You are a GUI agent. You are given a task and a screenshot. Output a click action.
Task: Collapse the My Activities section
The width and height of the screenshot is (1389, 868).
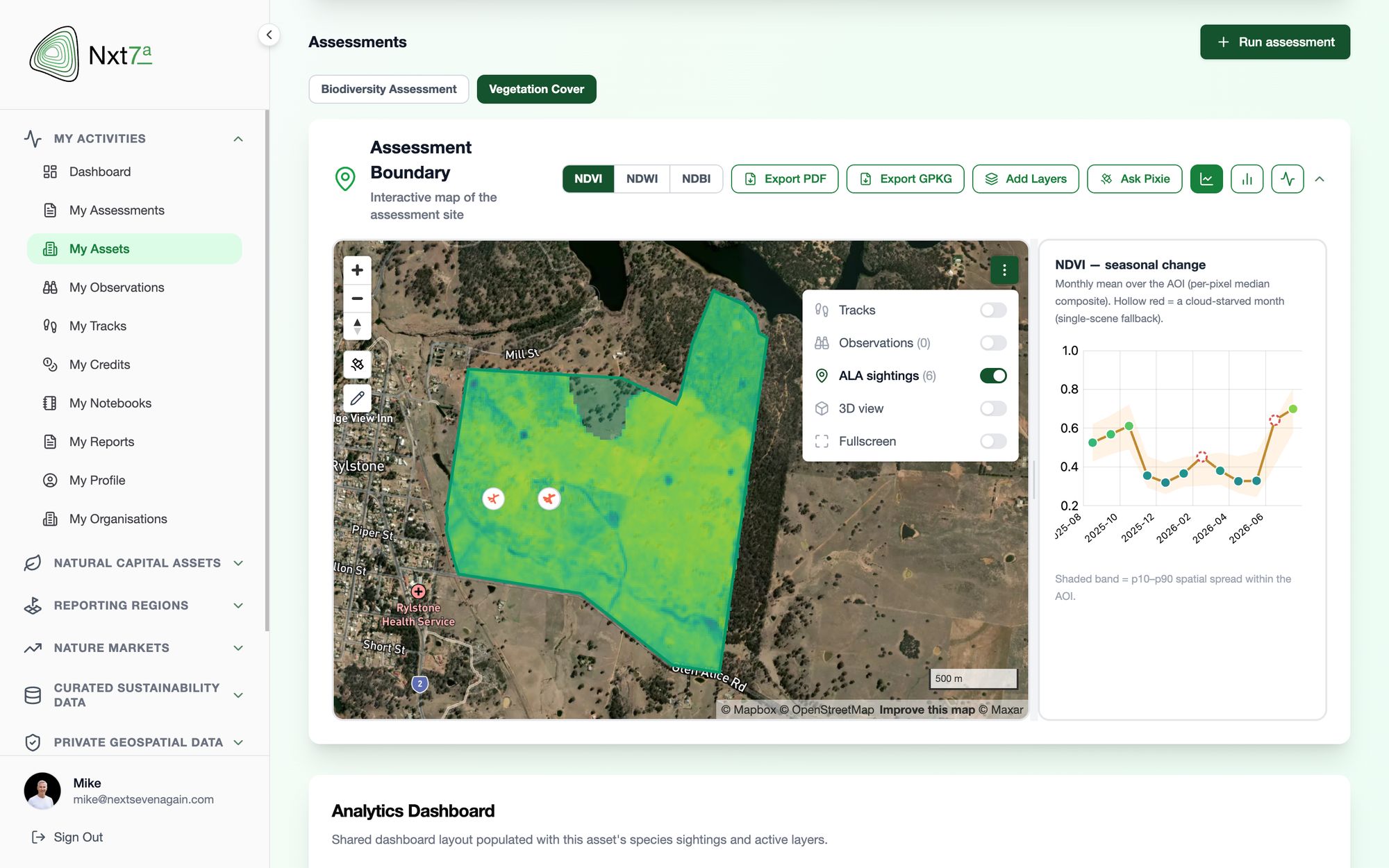pos(238,139)
